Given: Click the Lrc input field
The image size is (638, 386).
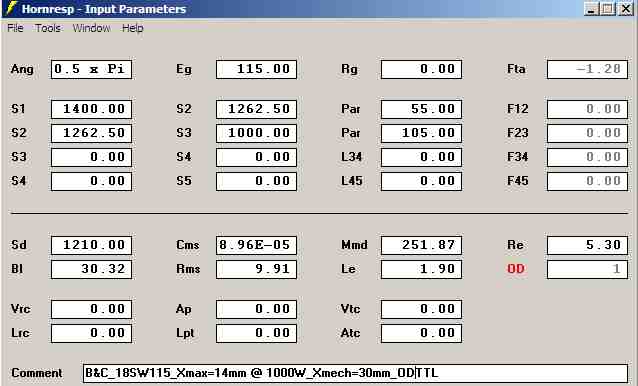Looking at the screenshot, I should 92,334.
